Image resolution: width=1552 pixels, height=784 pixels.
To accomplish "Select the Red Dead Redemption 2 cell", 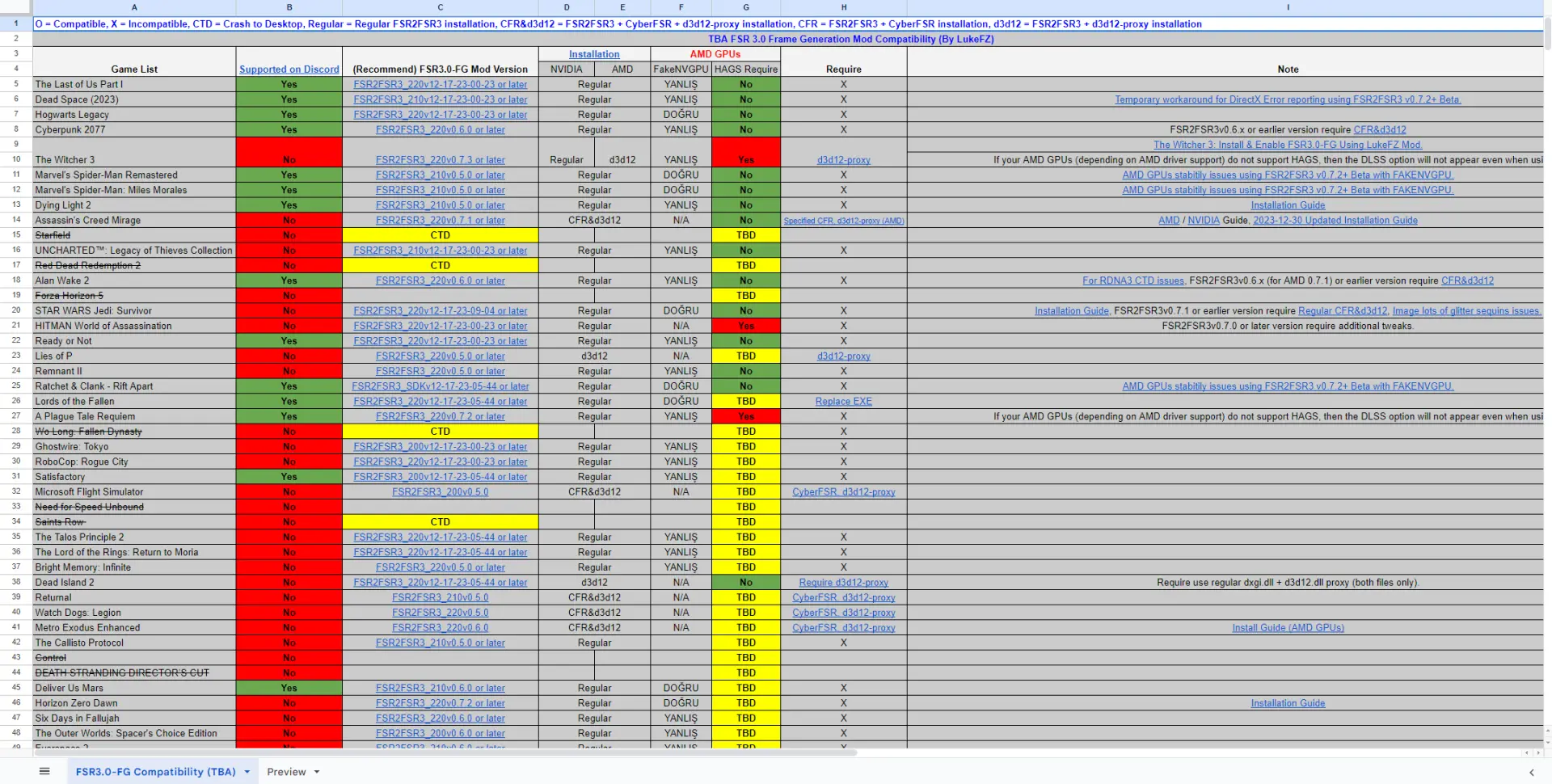I will pyautogui.click(x=134, y=265).
